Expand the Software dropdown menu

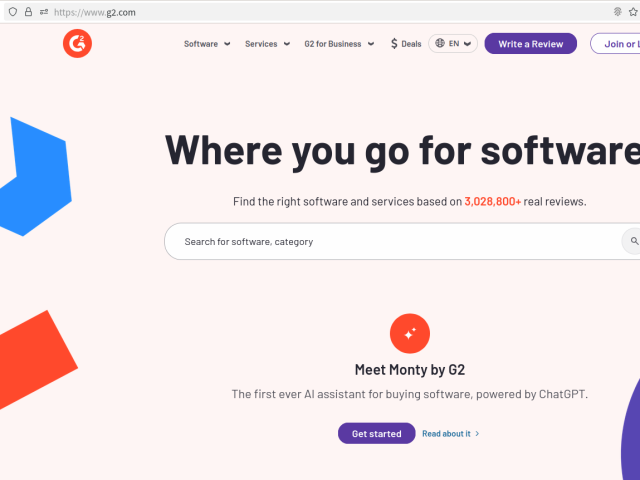pyautogui.click(x=207, y=44)
